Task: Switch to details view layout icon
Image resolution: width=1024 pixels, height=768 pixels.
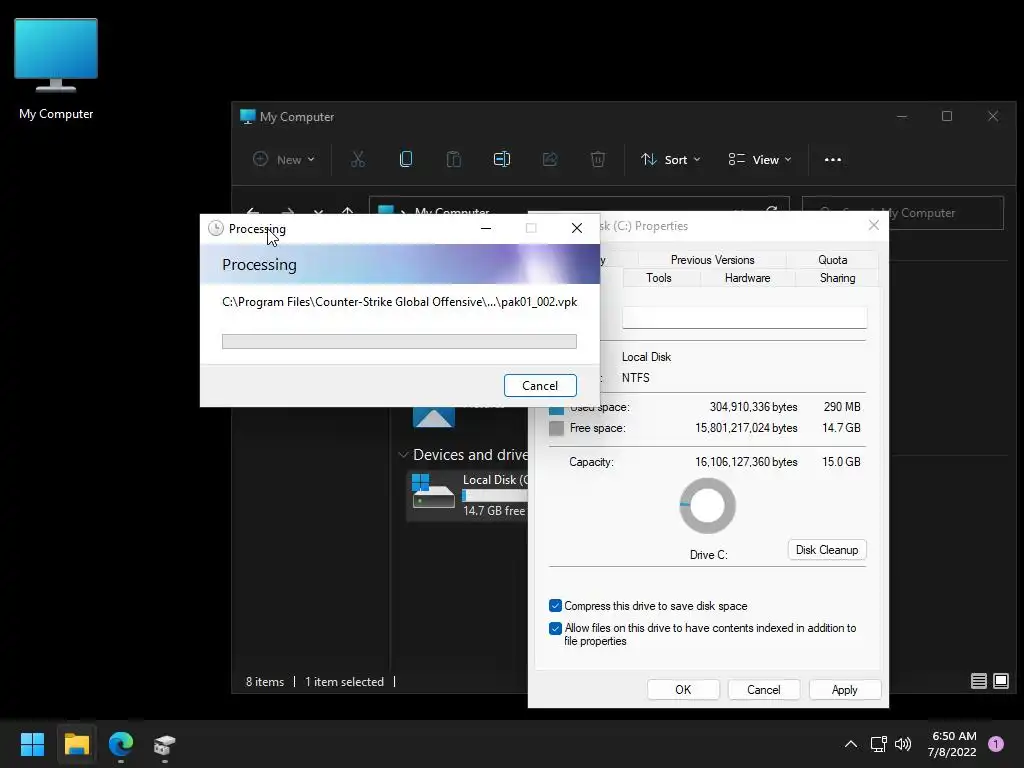Action: tap(978, 681)
